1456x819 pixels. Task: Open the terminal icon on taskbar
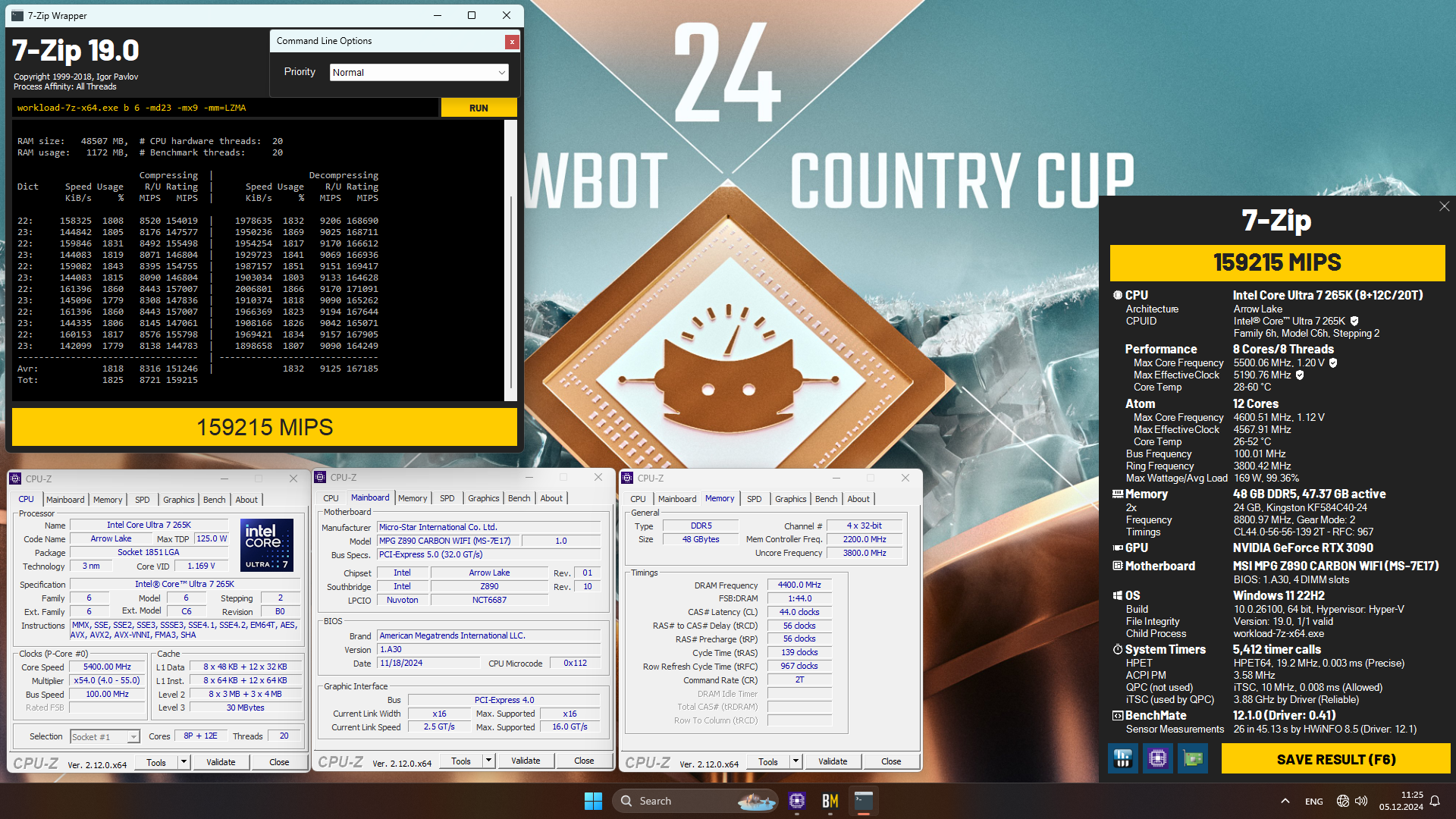(x=864, y=801)
